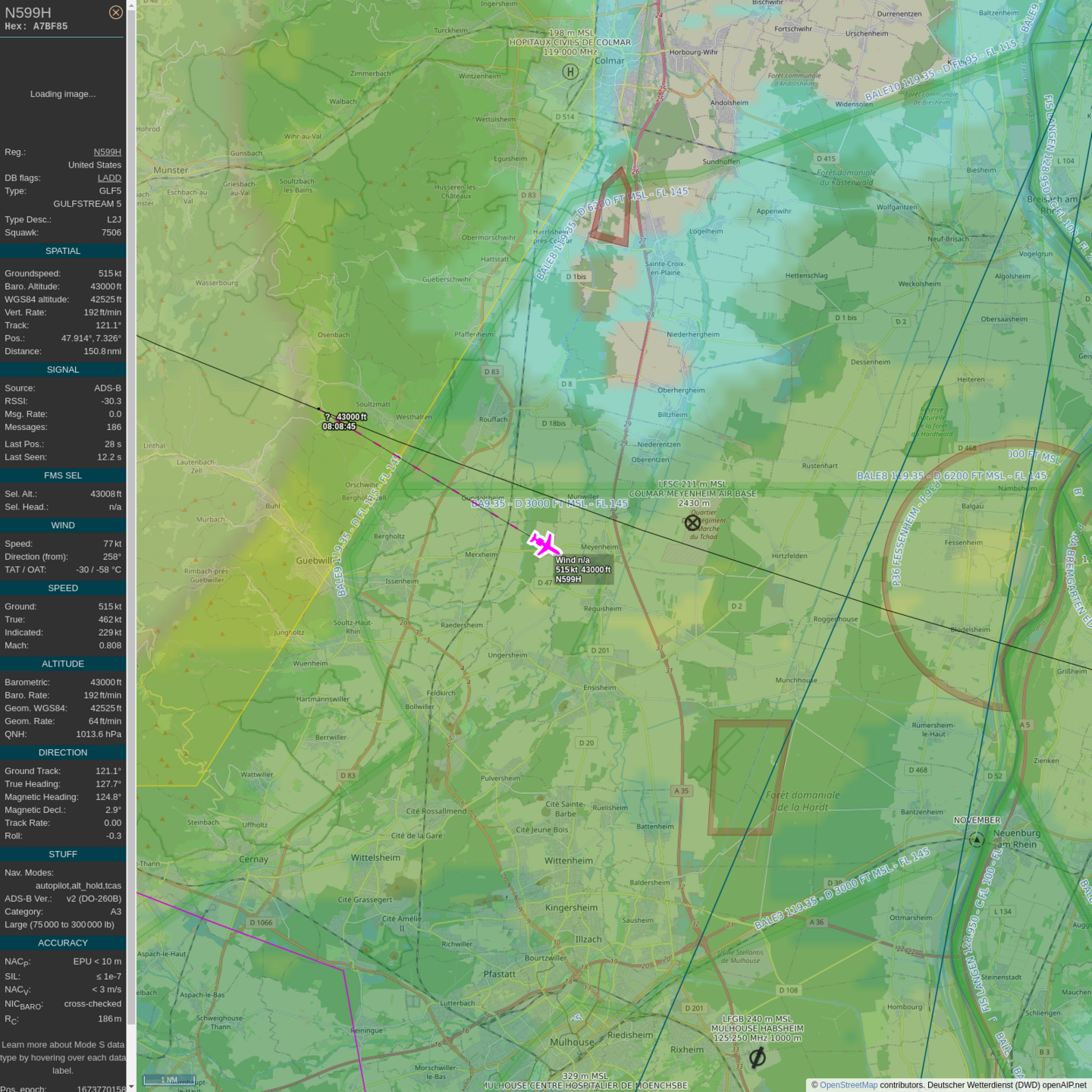Click the scroll down arrow of sidebar
The width and height of the screenshot is (1092, 1092).
click(x=131, y=1087)
